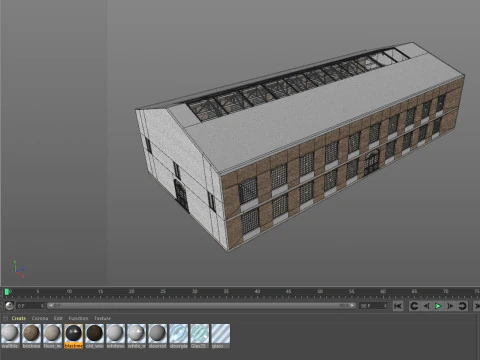Play the animation forwards
Screen dimensions: 480x360
[x=438, y=306]
